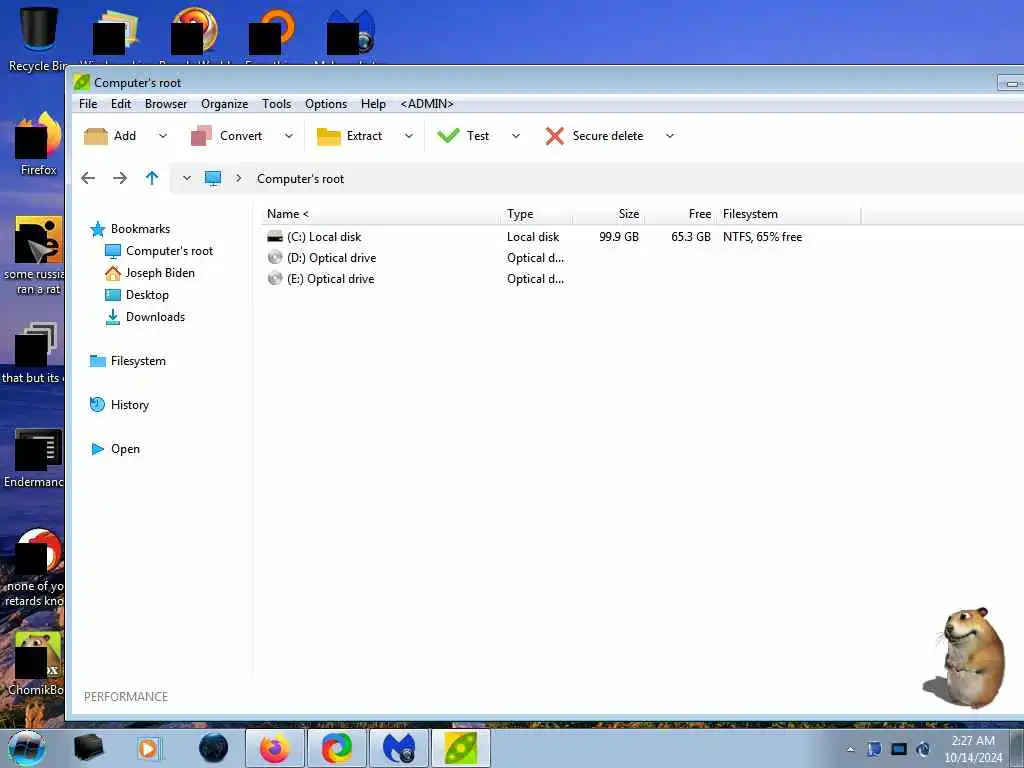Click the red Secure delete X icon
Viewport: 1024px width, 768px height.
point(554,136)
